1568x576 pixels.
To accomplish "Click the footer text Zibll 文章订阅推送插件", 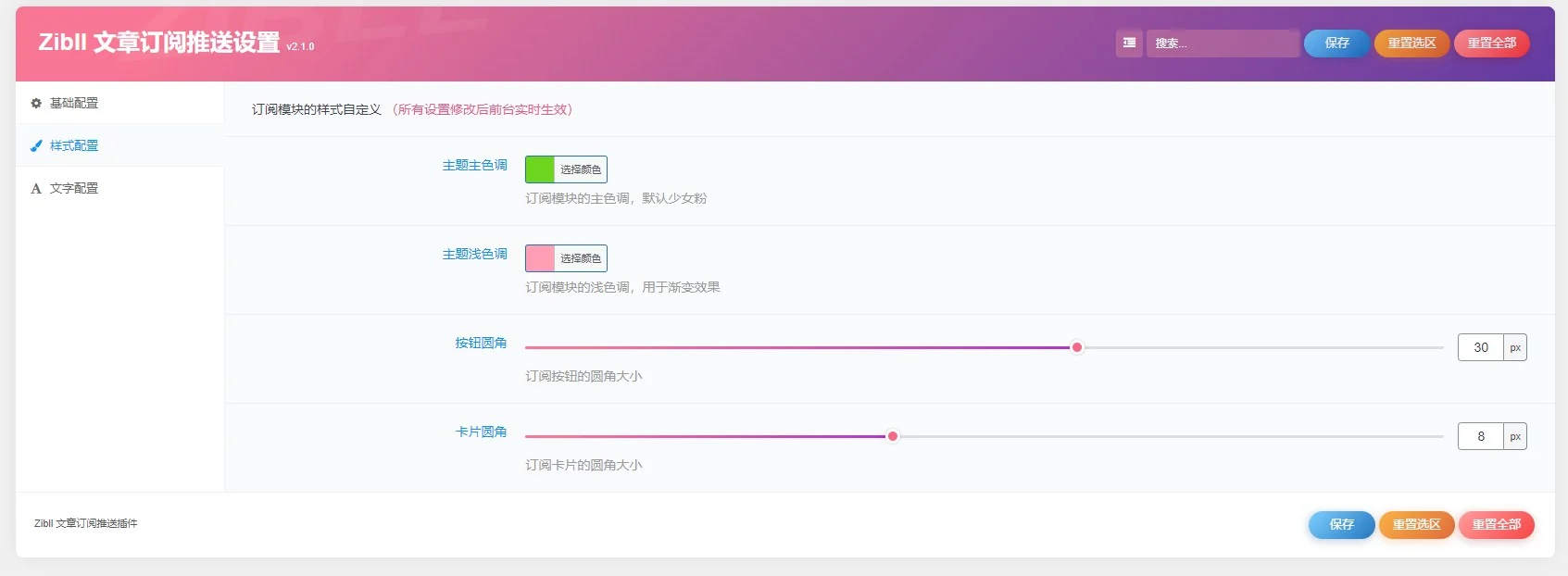I will click(x=86, y=523).
